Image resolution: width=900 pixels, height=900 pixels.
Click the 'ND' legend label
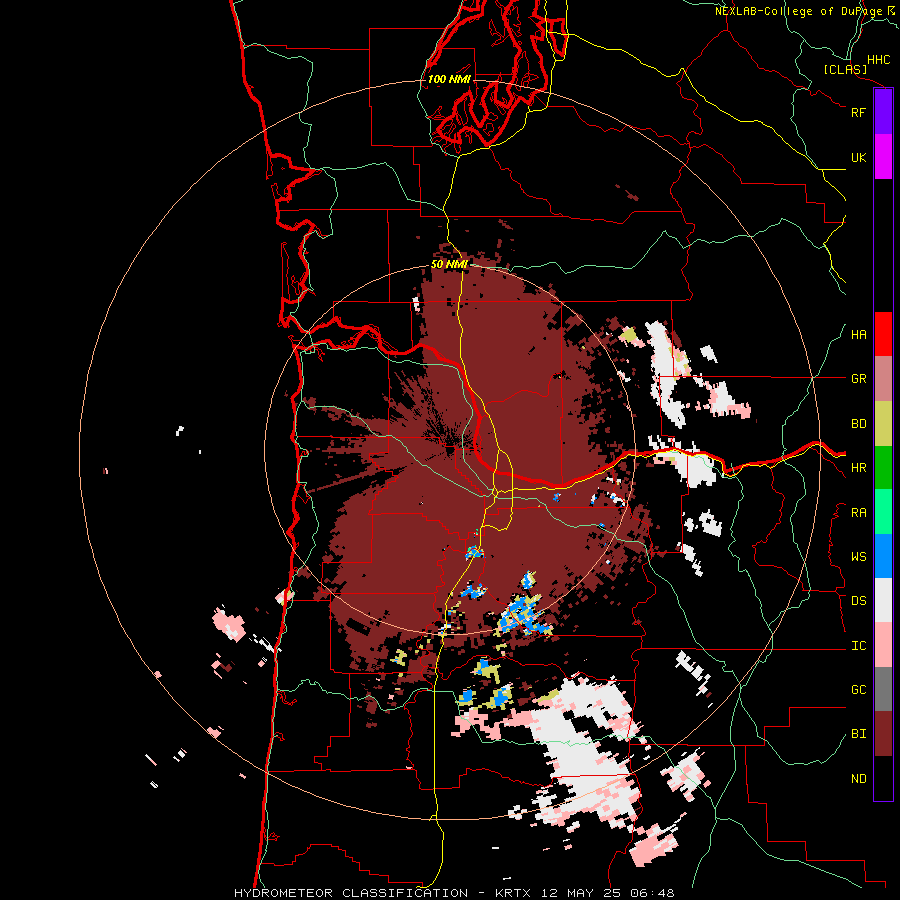point(858,779)
